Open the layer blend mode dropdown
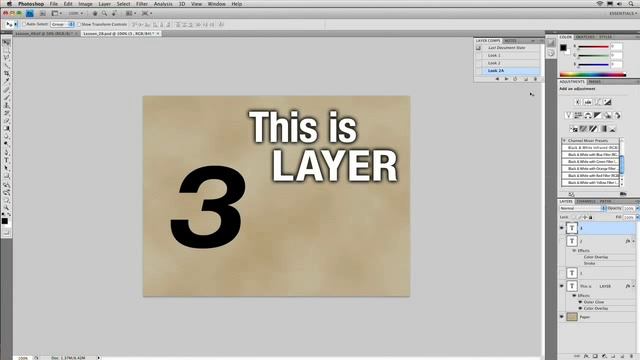The image size is (640, 360). [x=583, y=209]
